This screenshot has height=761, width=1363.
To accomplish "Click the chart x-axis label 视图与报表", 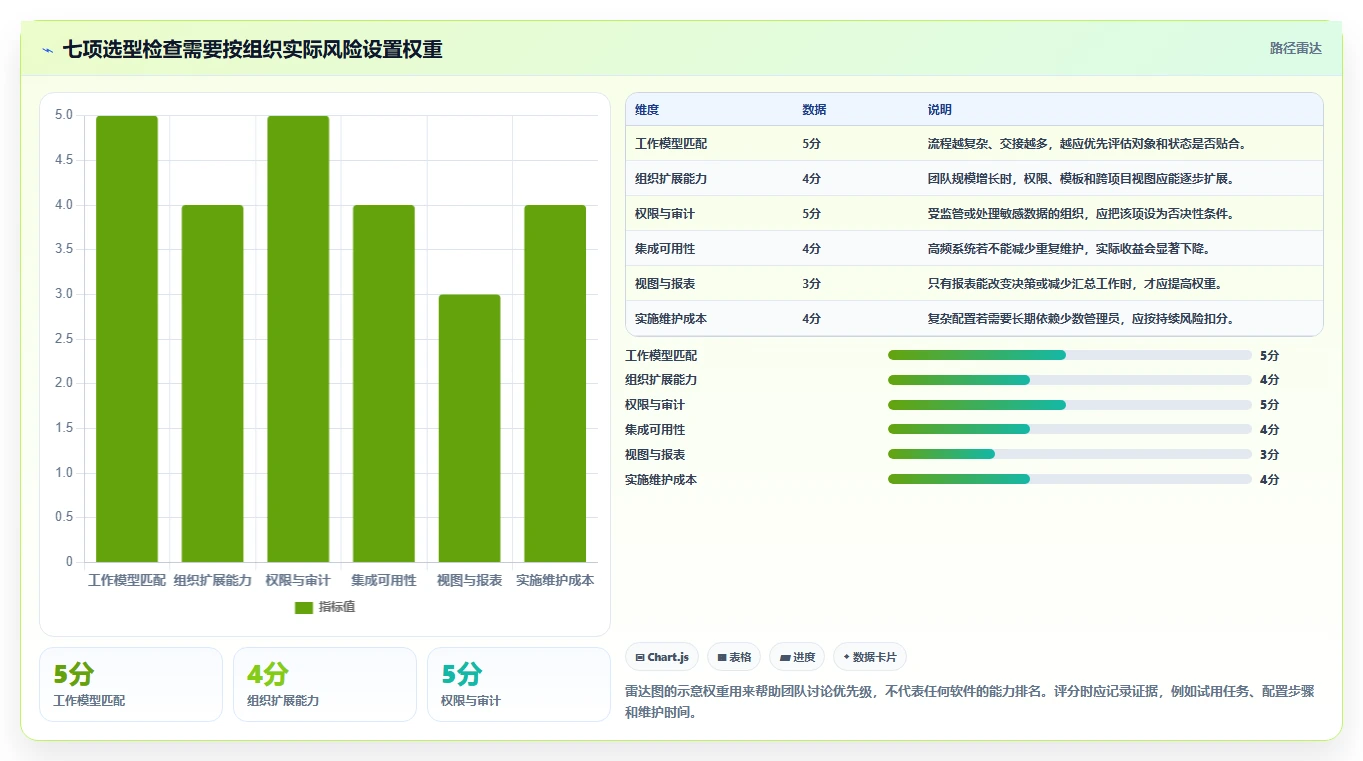I will pos(469,580).
